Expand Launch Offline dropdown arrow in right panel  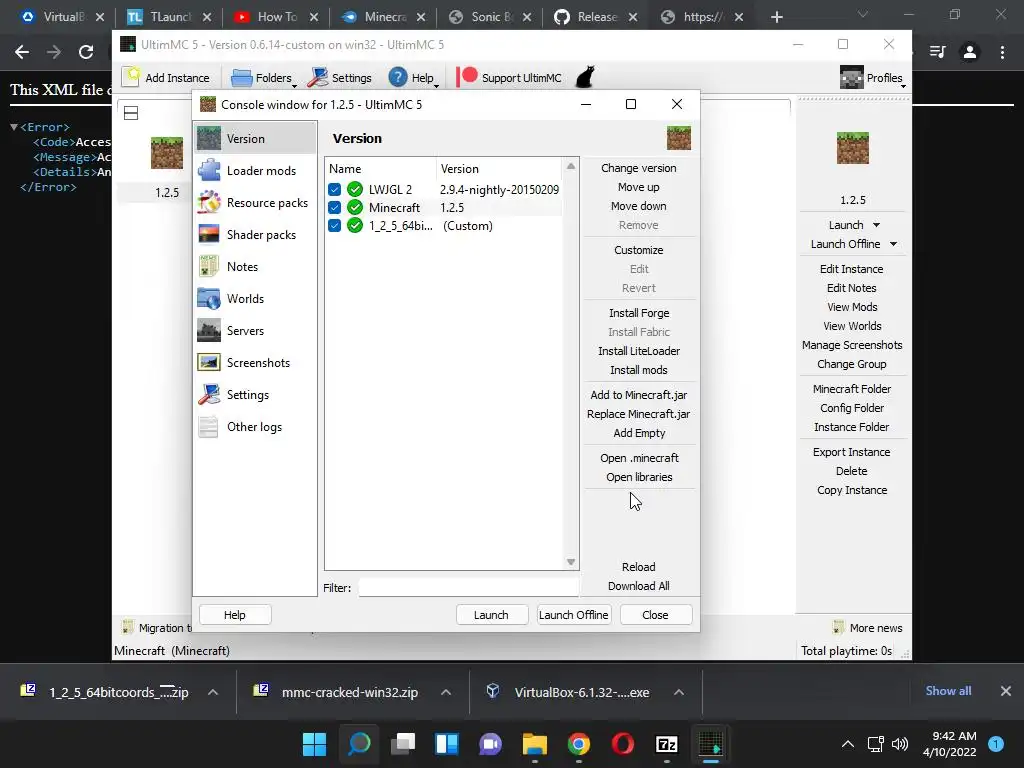click(x=893, y=244)
